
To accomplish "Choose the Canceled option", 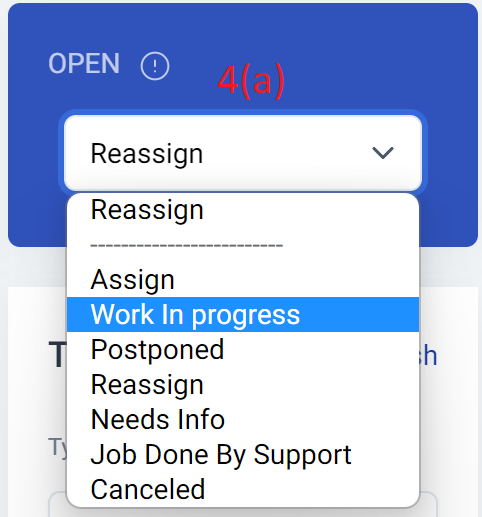I will click(243, 489).
